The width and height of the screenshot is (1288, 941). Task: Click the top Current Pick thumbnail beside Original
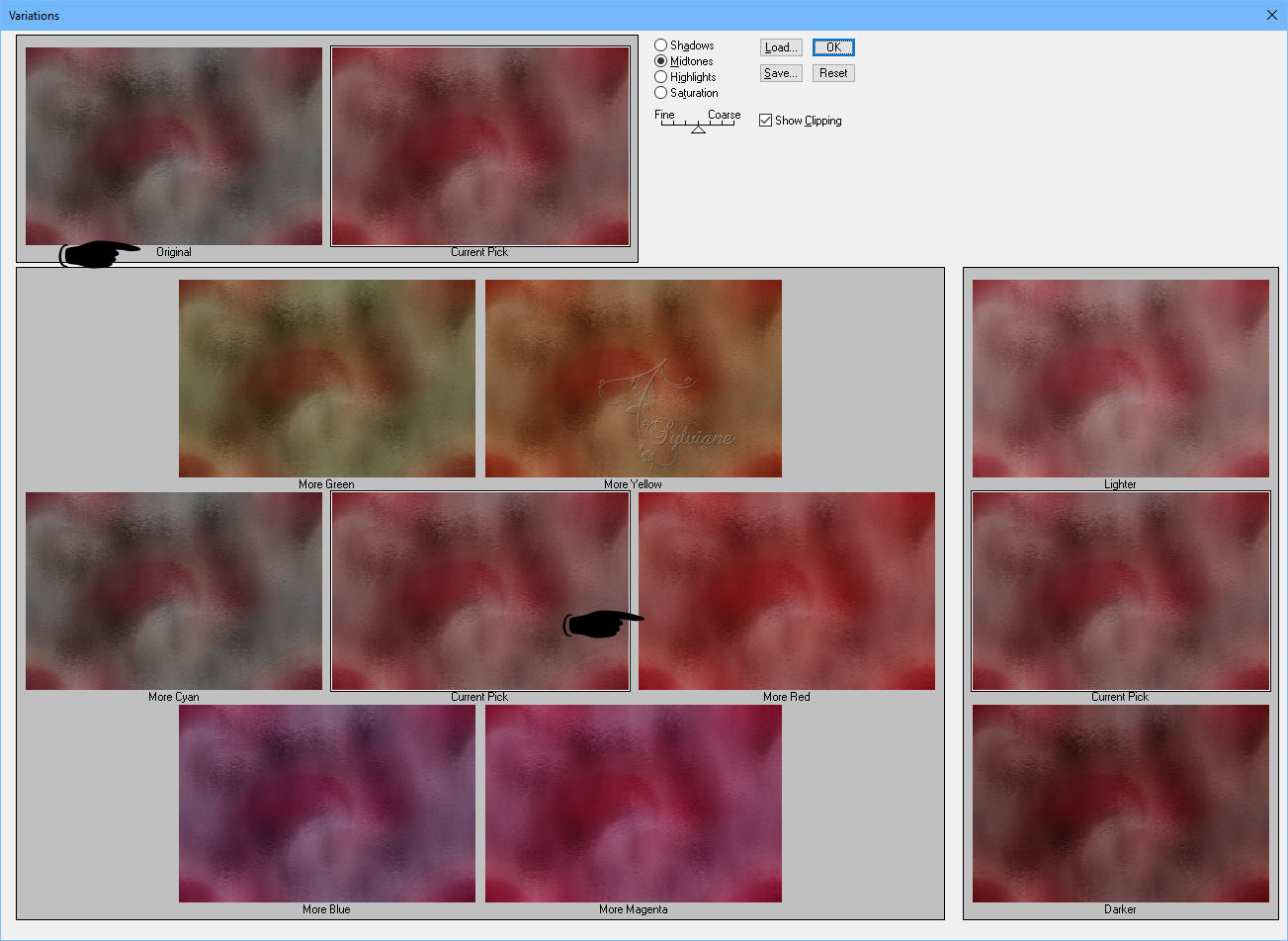tap(480, 146)
